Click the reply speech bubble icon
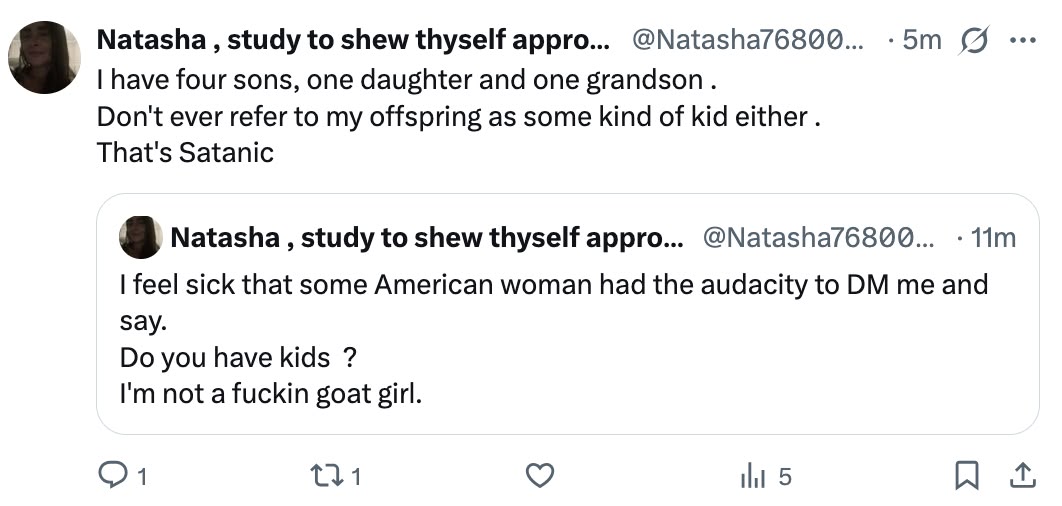1062x506 pixels. point(111,476)
